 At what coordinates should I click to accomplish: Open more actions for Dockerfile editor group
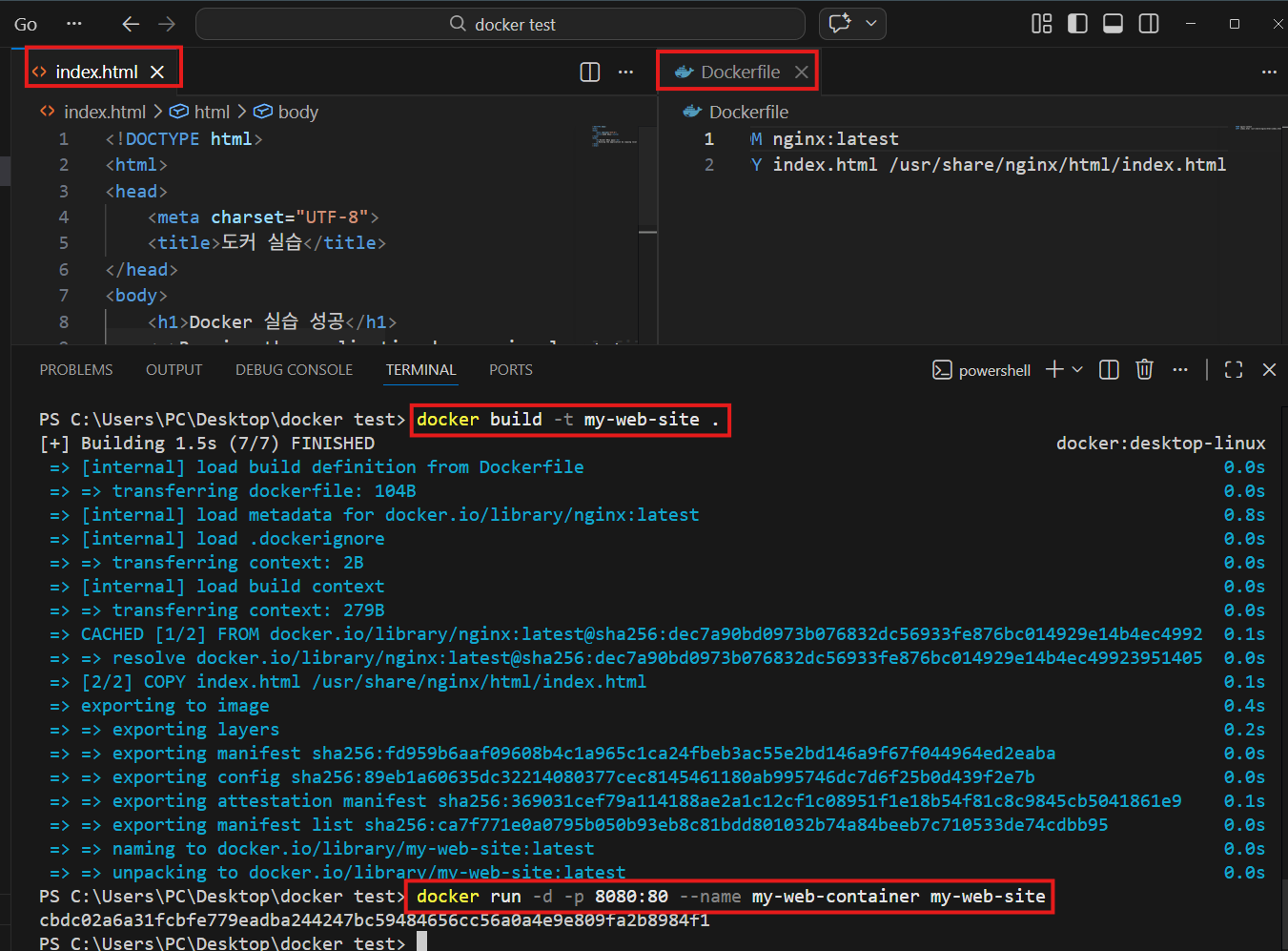point(1269,72)
